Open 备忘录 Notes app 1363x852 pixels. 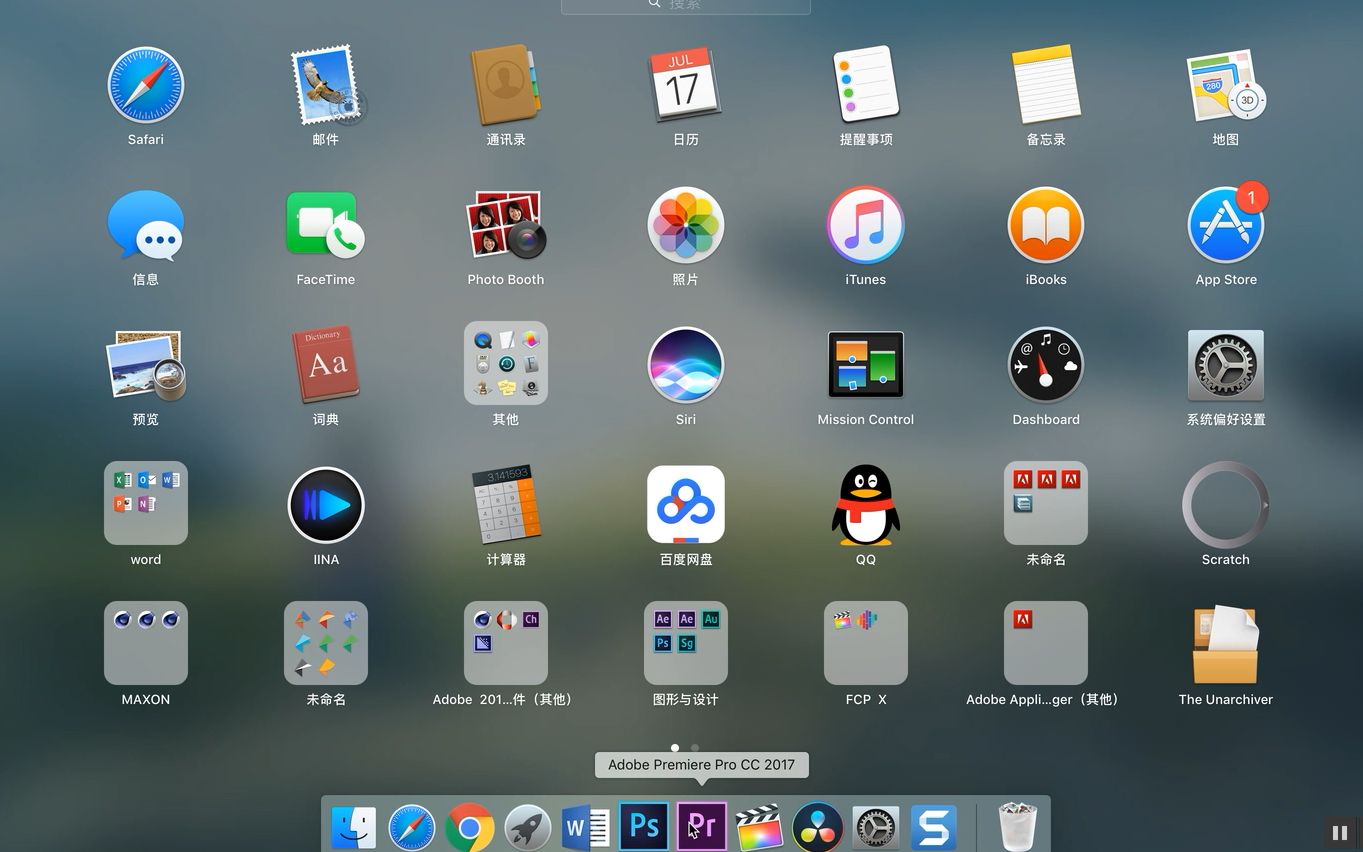[x=1046, y=85]
